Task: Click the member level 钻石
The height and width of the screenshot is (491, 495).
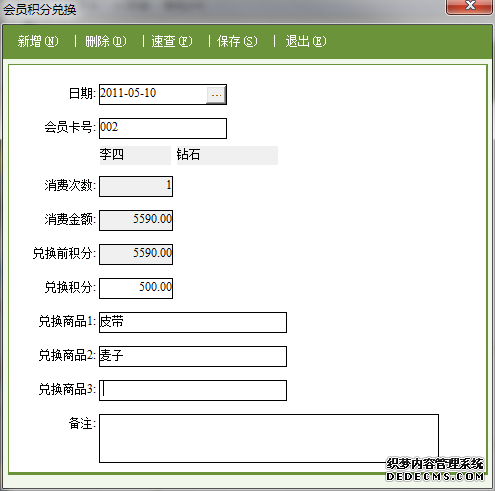Action: point(227,155)
